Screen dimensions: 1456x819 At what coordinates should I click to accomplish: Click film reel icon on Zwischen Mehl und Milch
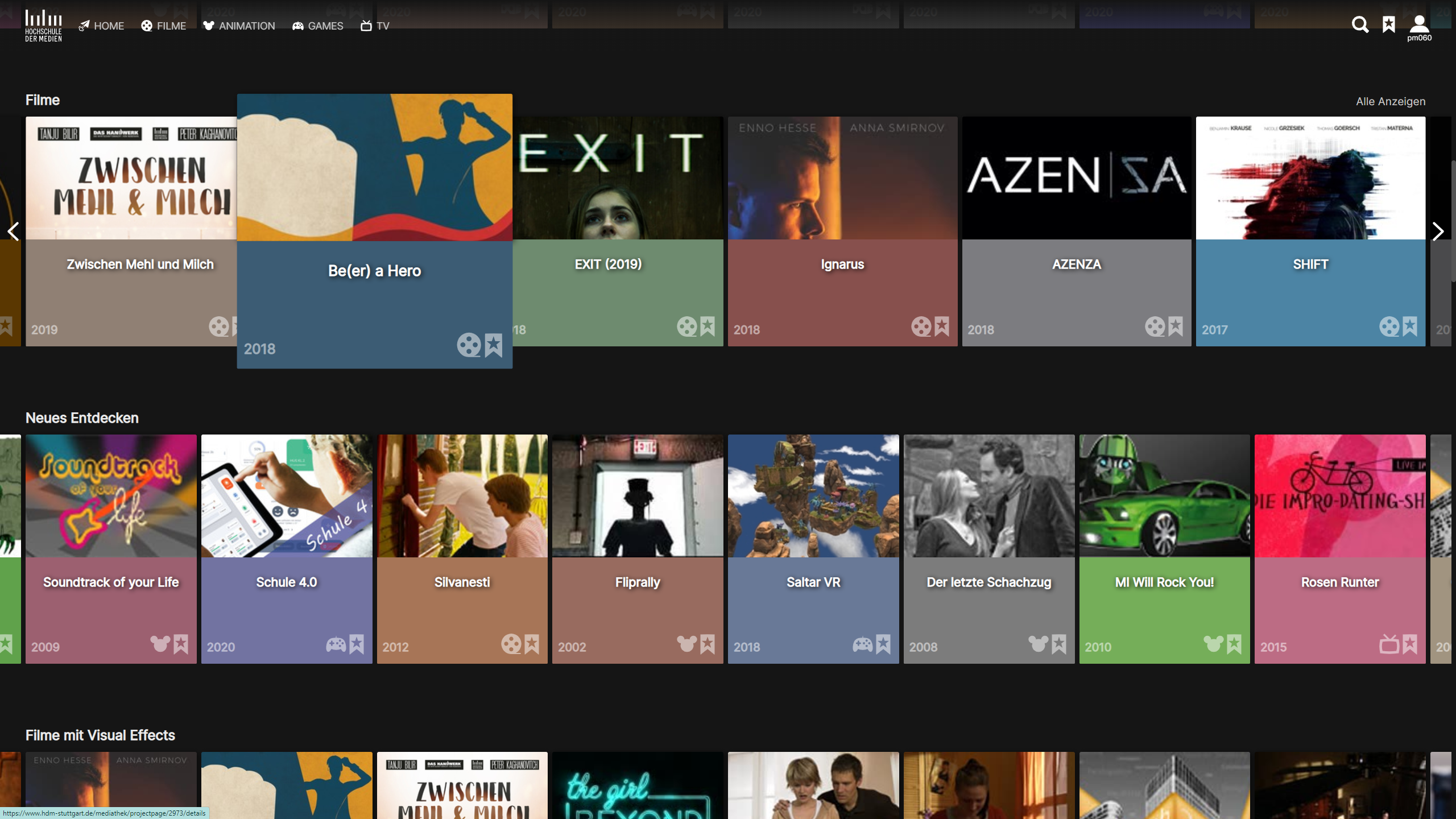click(x=219, y=326)
